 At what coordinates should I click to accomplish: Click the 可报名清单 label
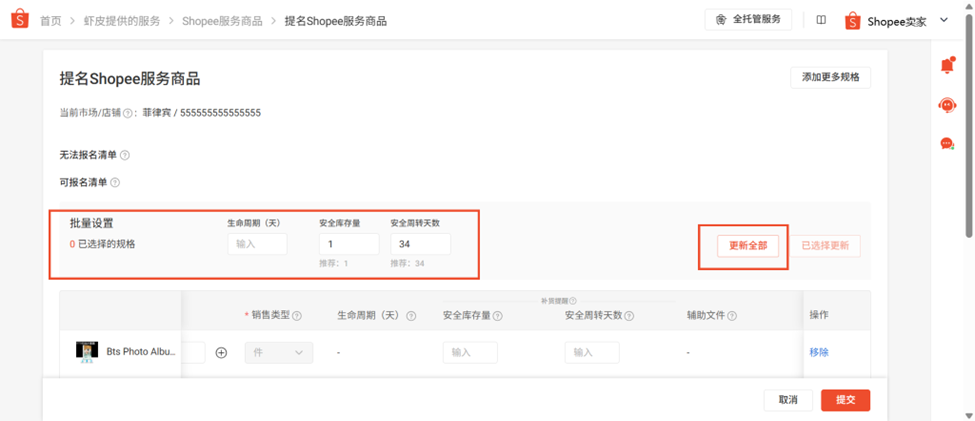pyautogui.click(x=83, y=183)
